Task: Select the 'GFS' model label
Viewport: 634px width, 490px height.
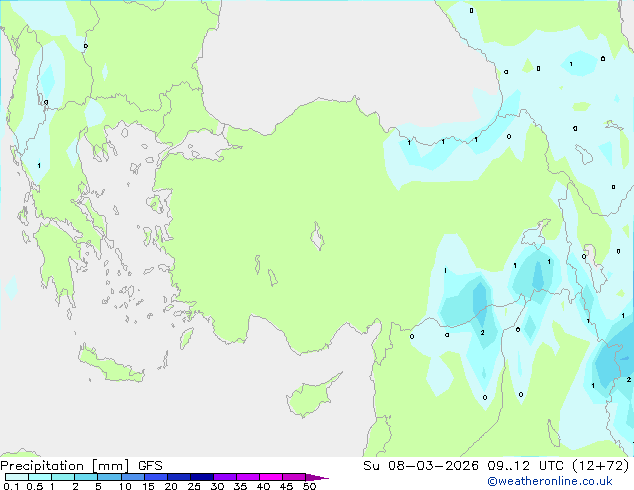Action: (x=150, y=466)
